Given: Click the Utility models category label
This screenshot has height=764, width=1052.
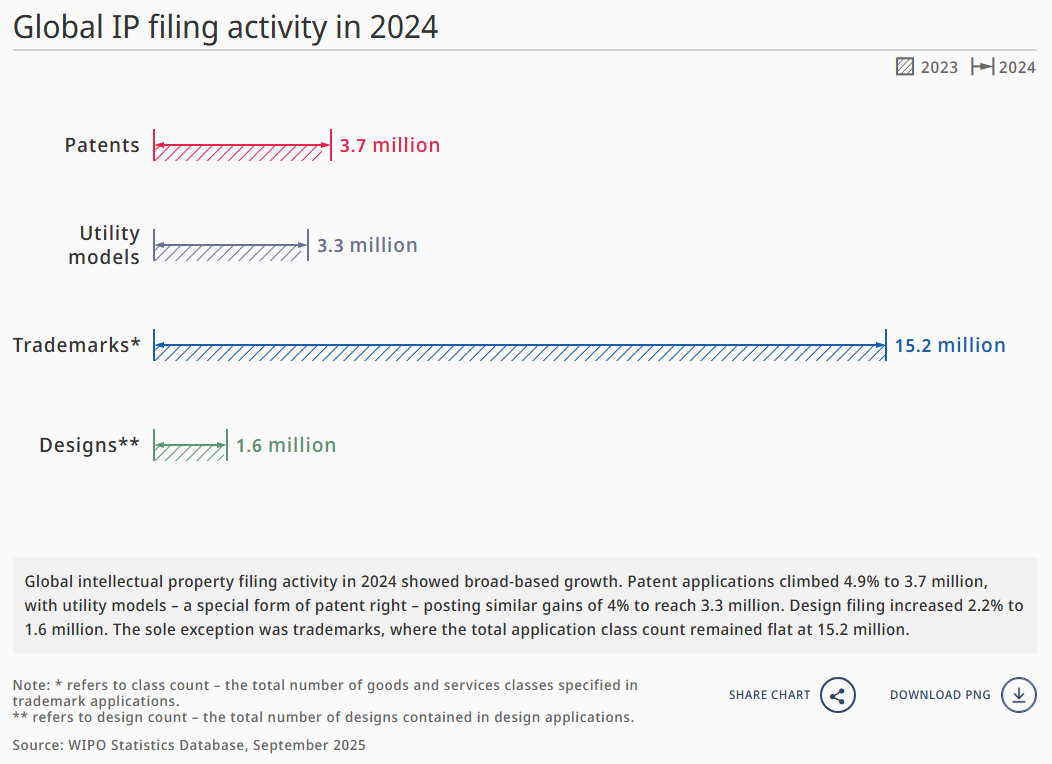Looking at the screenshot, I should (x=104, y=245).
